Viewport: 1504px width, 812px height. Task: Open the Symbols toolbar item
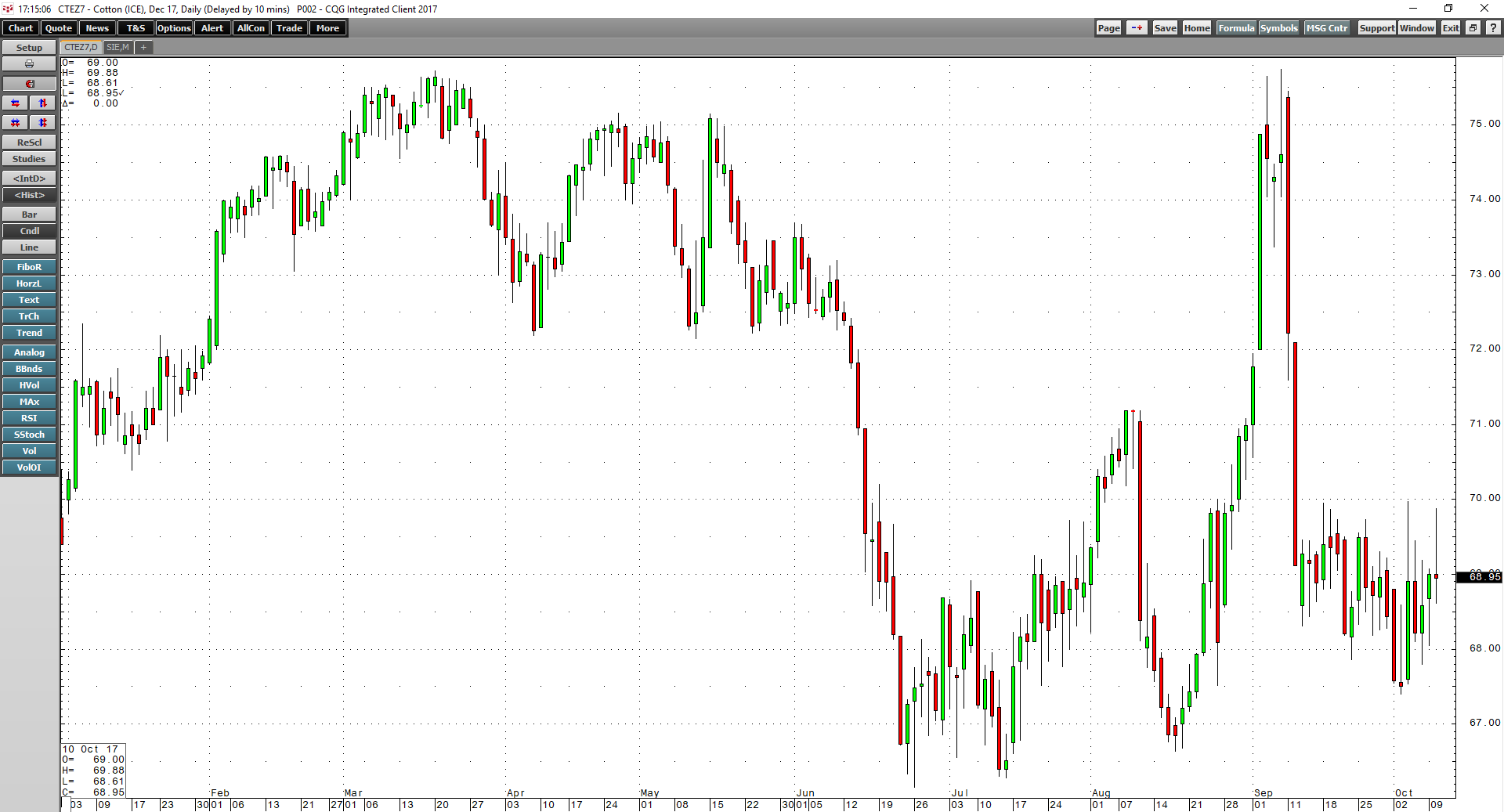click(x=1278, y=27)
